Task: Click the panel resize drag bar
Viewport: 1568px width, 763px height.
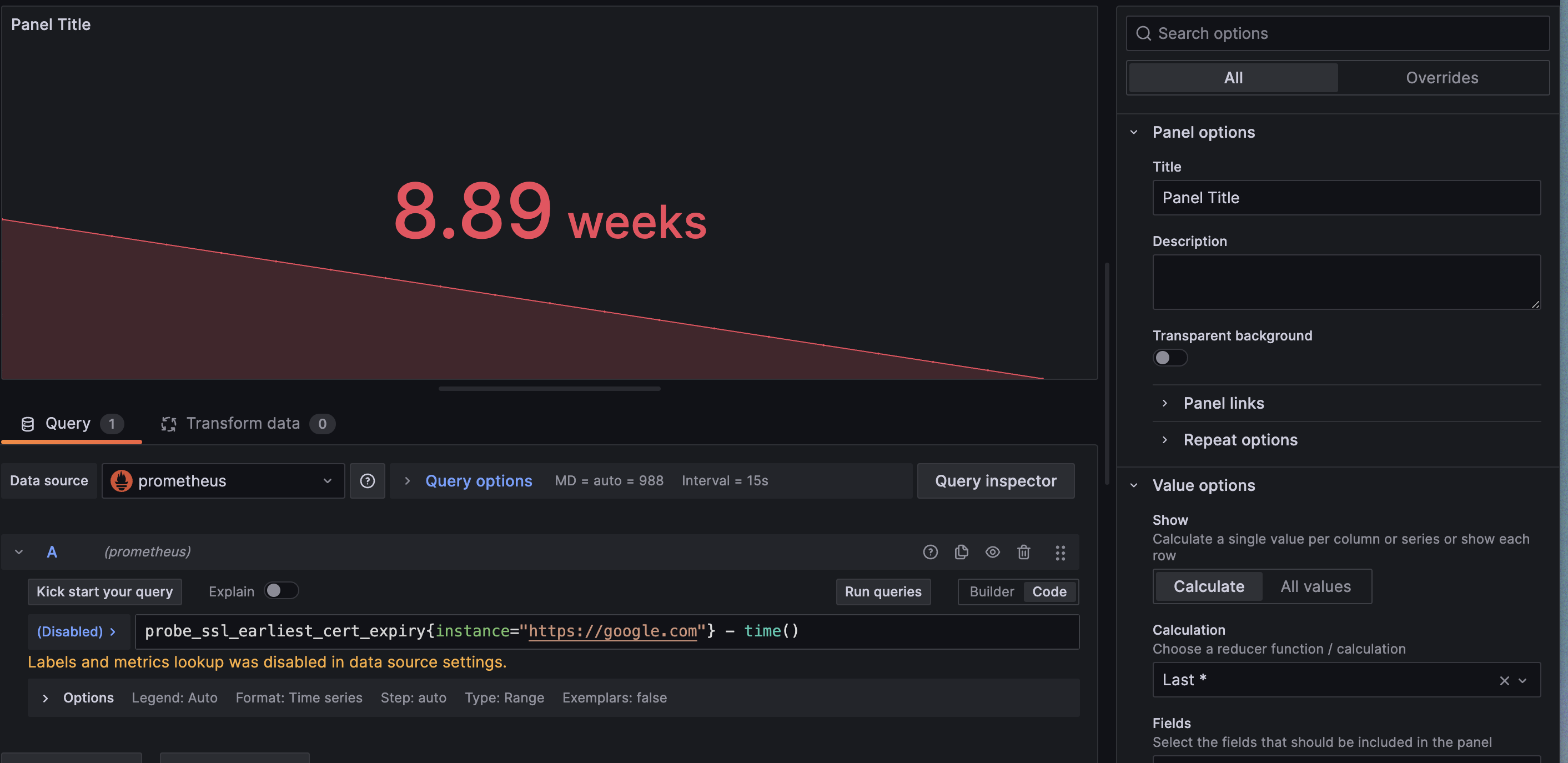Action: [549, 389]
